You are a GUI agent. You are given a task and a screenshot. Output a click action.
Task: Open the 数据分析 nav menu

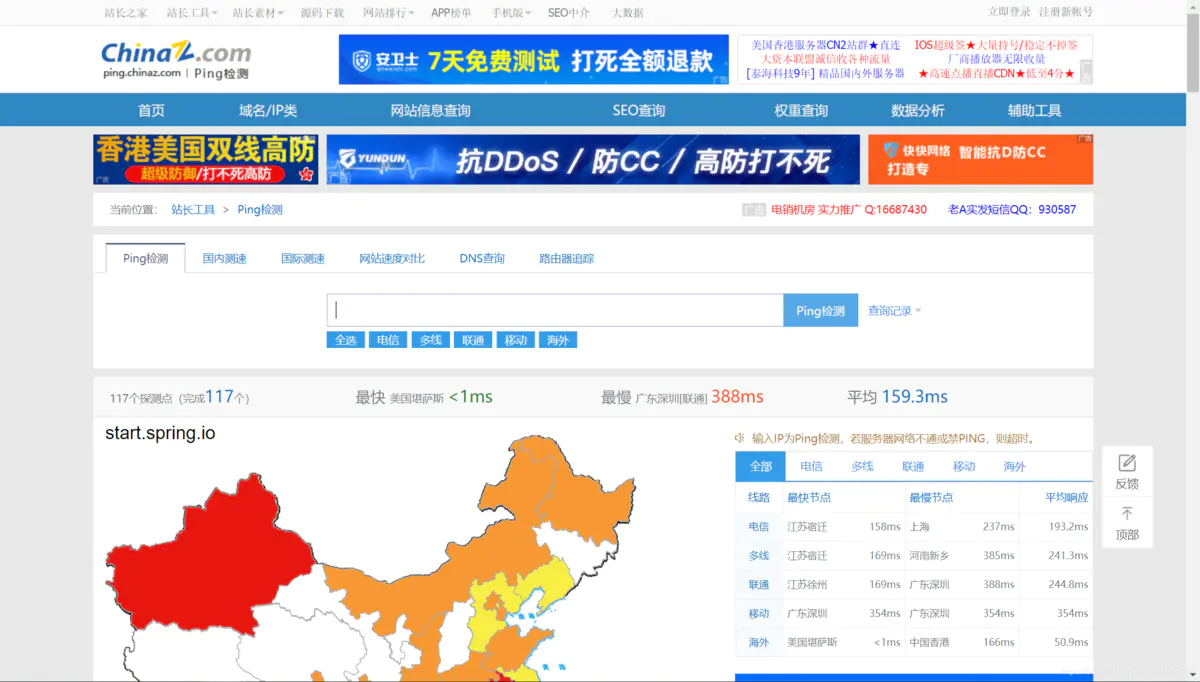[x=918, y=110]
